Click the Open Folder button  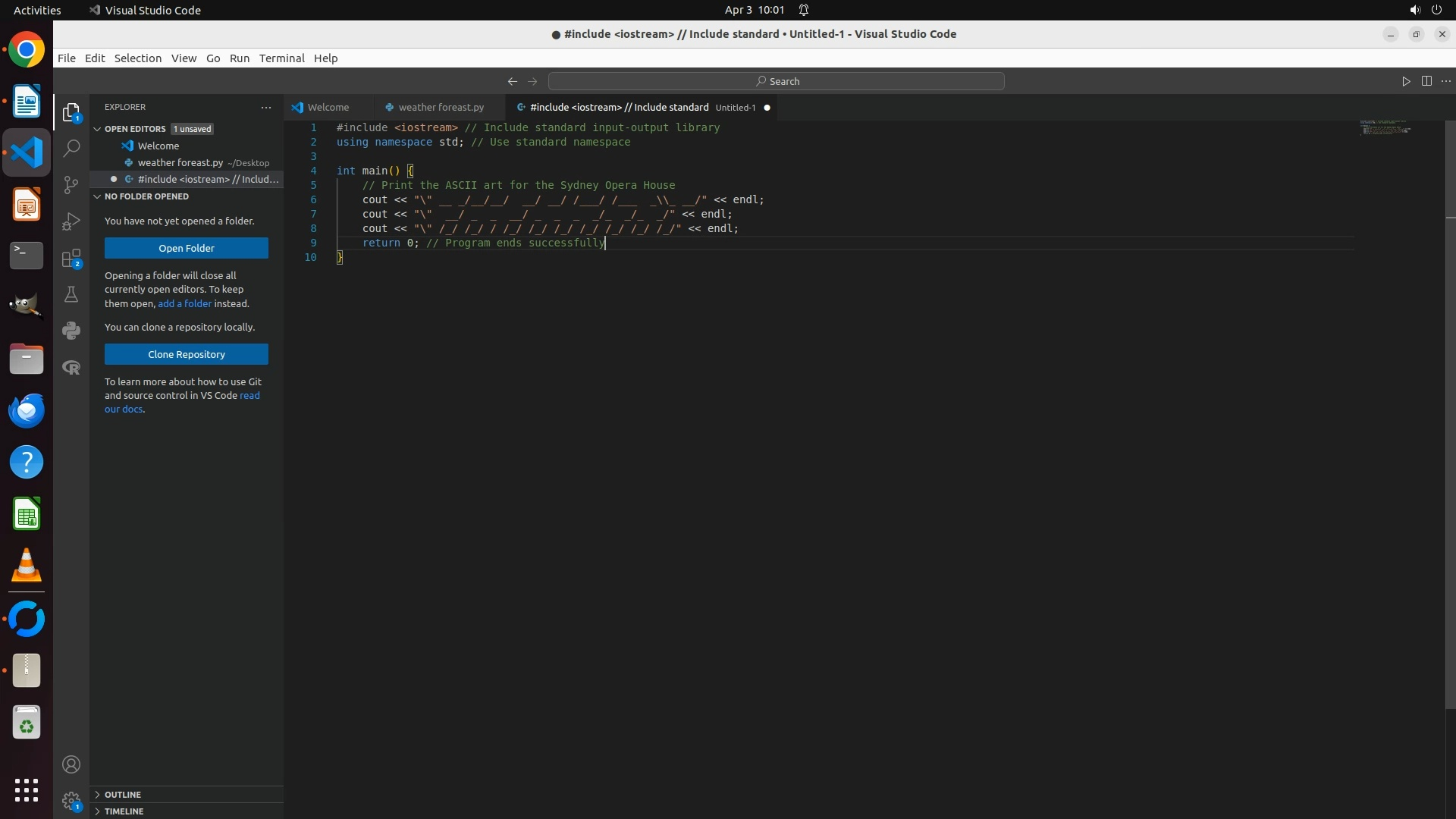point(186,248)
